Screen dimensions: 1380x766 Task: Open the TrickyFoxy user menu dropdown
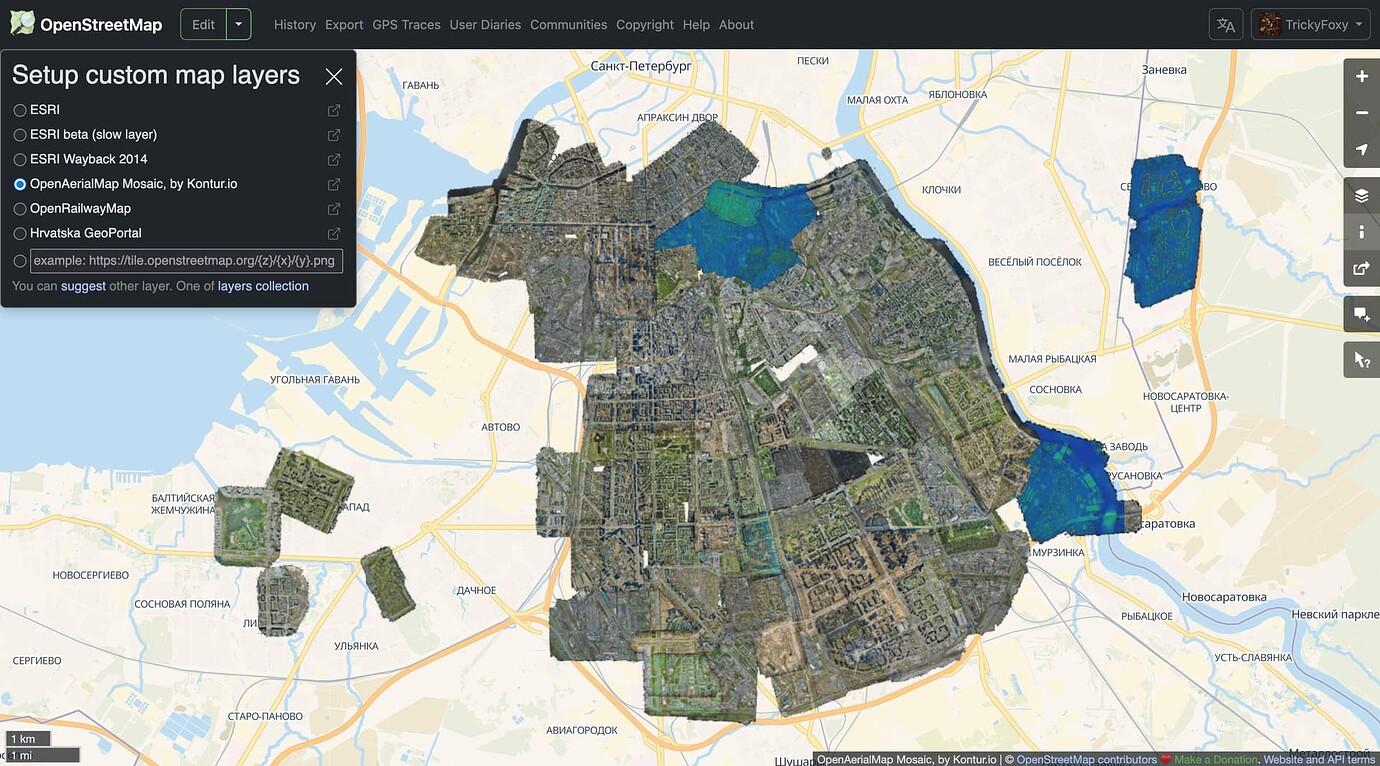(x=1310, y=25)
